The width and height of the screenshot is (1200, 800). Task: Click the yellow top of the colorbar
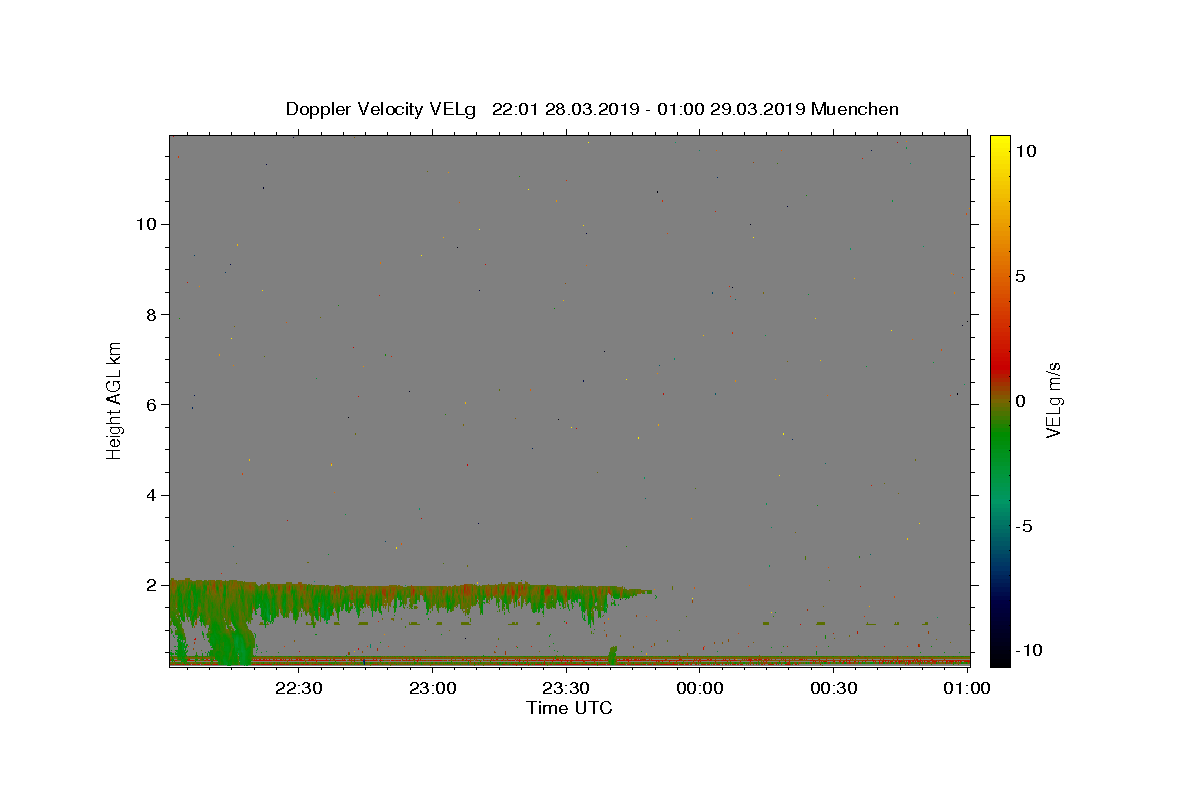[1000, 145]
